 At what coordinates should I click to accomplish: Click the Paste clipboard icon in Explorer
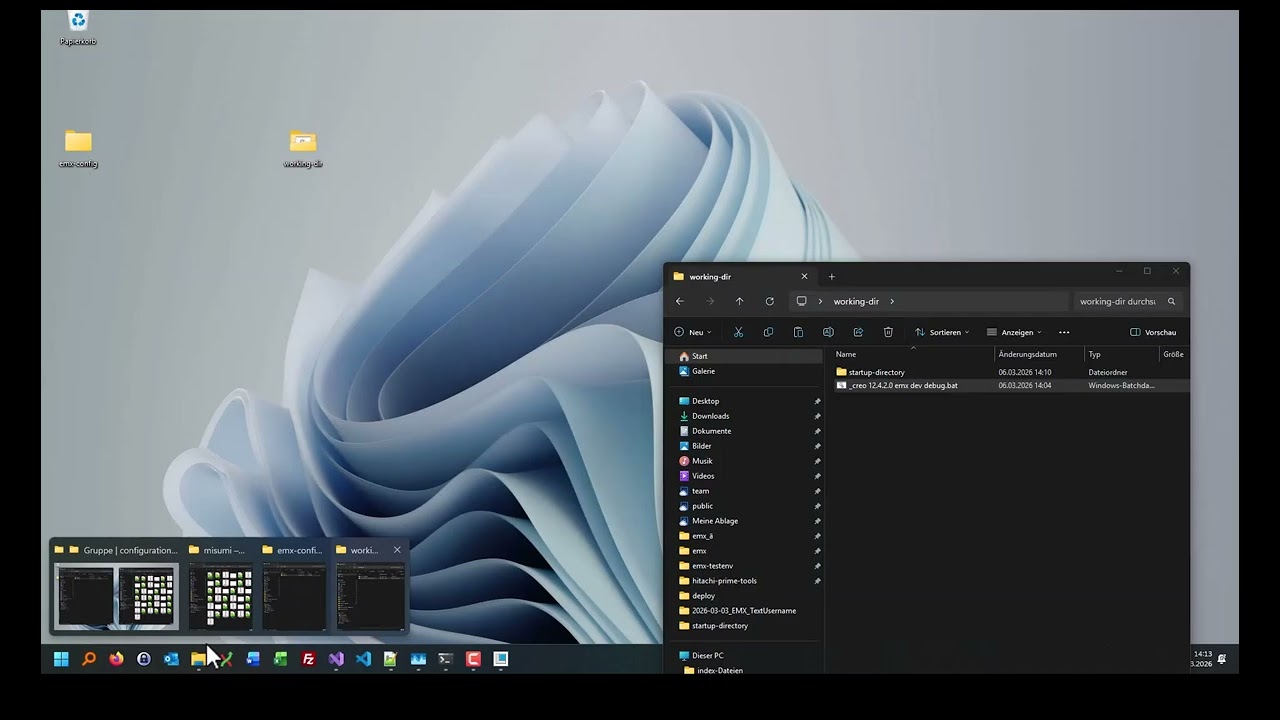point(798,332)
